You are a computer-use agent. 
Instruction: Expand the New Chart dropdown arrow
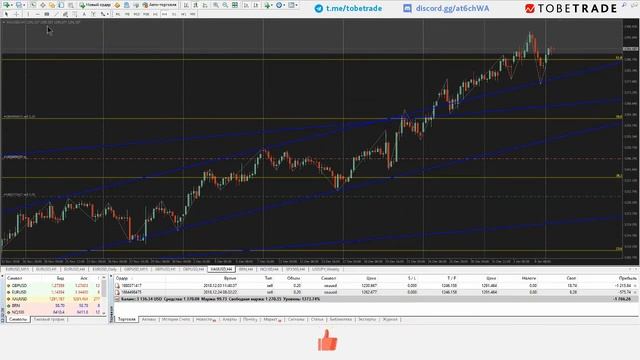pyautogui.click(x=12, y=5)
